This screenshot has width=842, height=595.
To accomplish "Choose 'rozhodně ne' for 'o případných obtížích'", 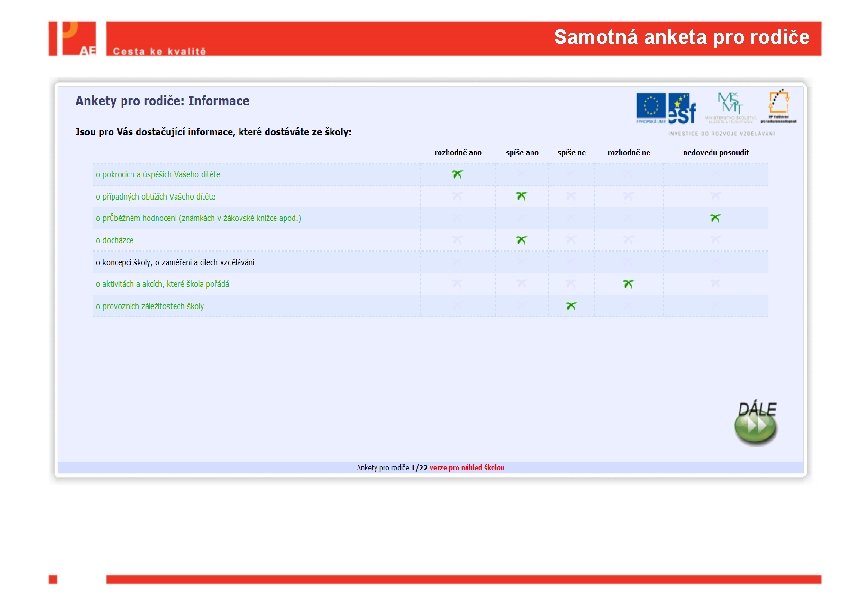I will (x=628, y=196).
